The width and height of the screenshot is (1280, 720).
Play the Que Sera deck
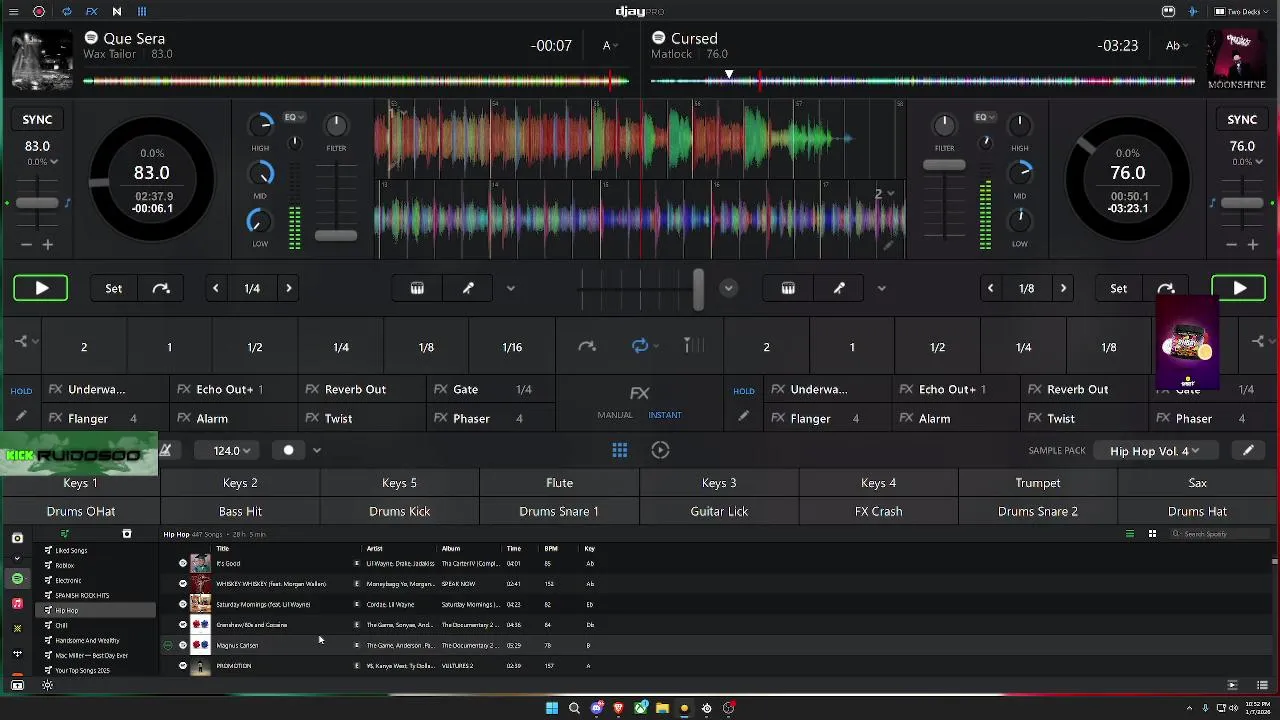(x=41, y=288)
